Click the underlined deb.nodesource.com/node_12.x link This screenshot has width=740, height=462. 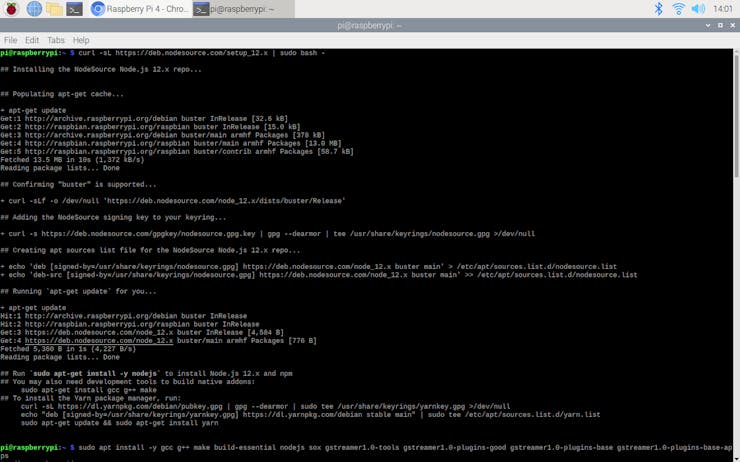pyautogui.click(x=99, y=341)
